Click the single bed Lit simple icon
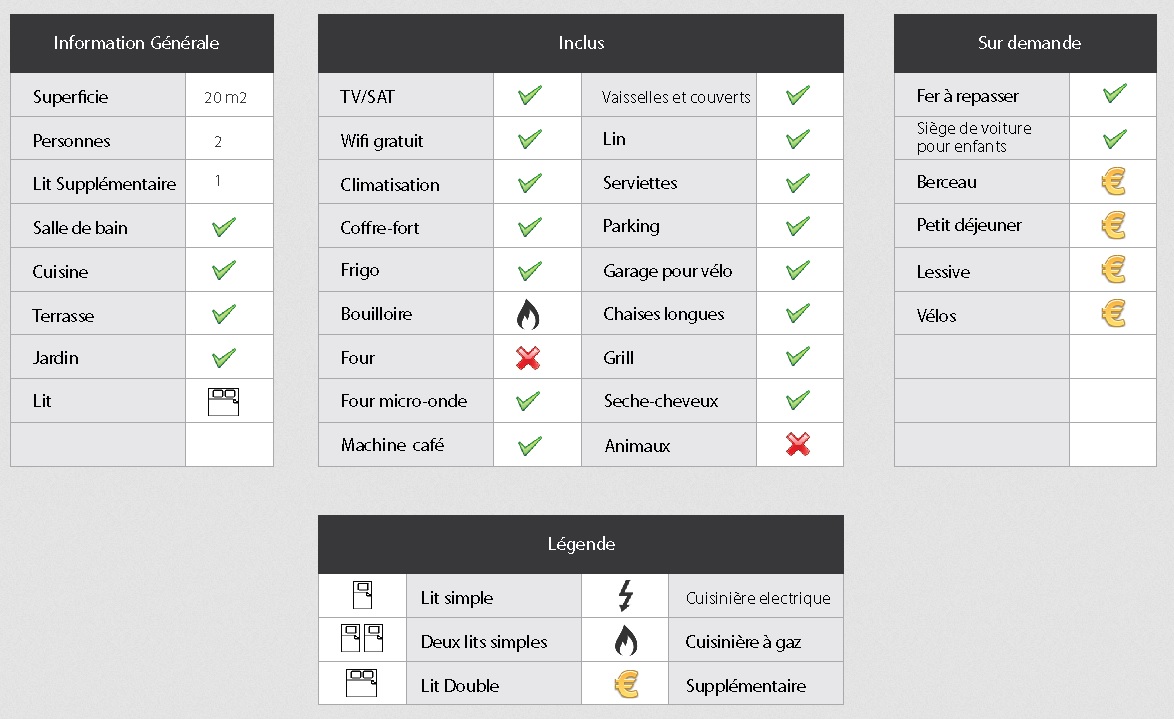Image resolution: width=1174 pixels, height=719 pixels. point(362,595)
